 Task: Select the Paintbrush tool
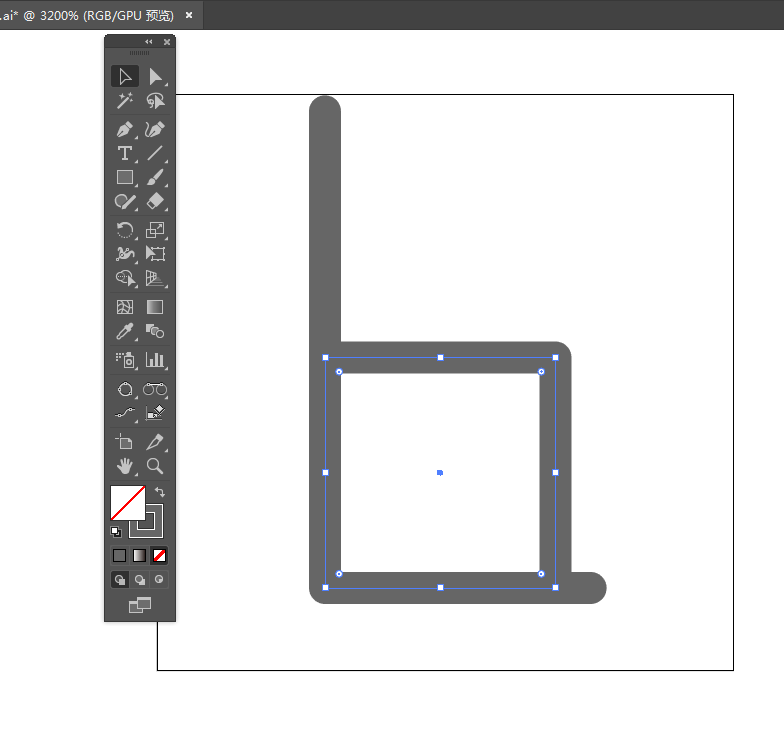(155, 177)
